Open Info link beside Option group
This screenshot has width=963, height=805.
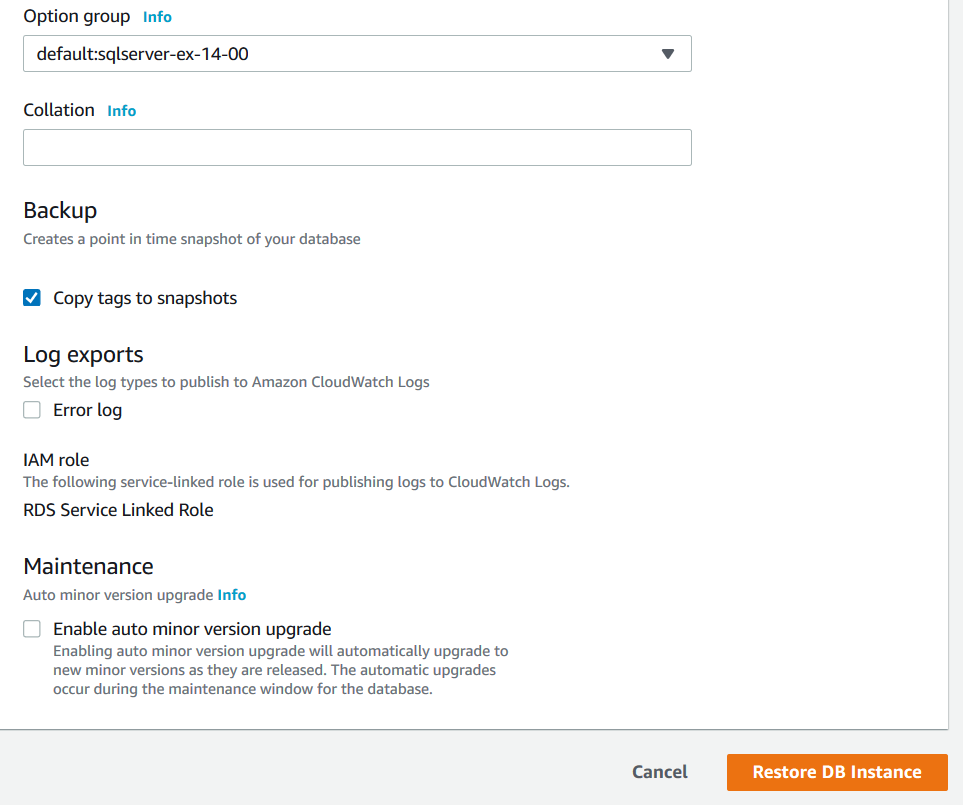[x=157, y=17]
